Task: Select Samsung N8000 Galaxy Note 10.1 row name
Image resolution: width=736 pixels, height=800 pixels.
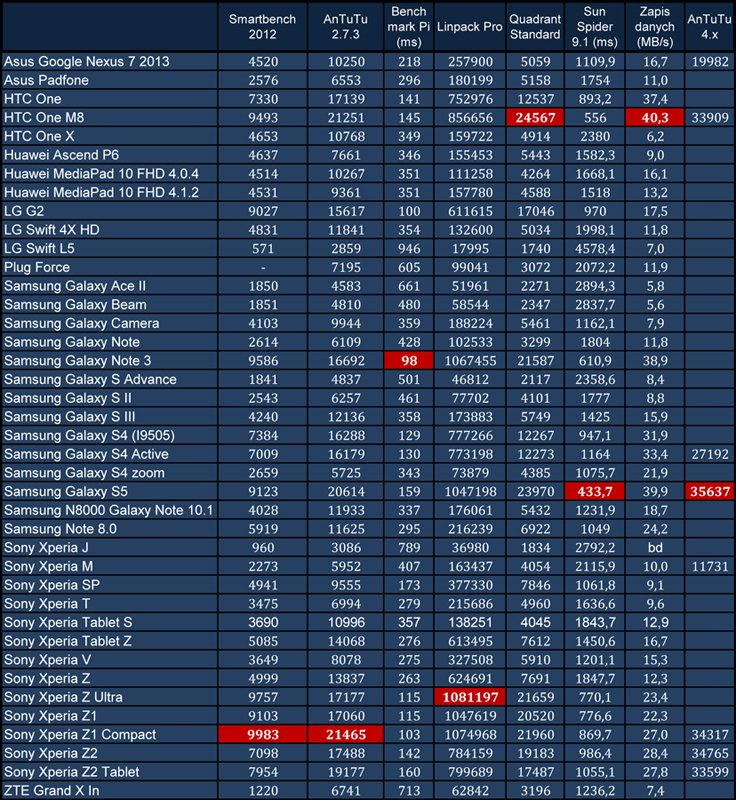Action: [x=109, y=510]
